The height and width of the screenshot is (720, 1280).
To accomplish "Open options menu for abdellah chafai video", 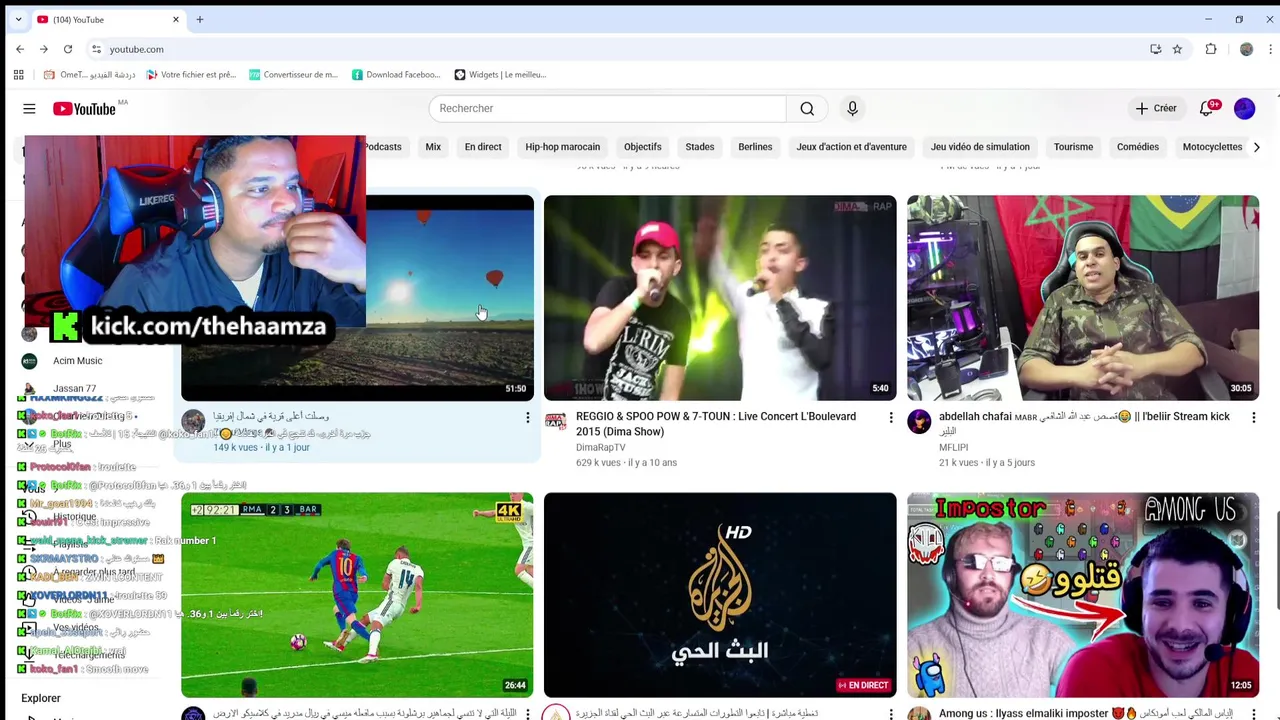I will point(1254,417).
